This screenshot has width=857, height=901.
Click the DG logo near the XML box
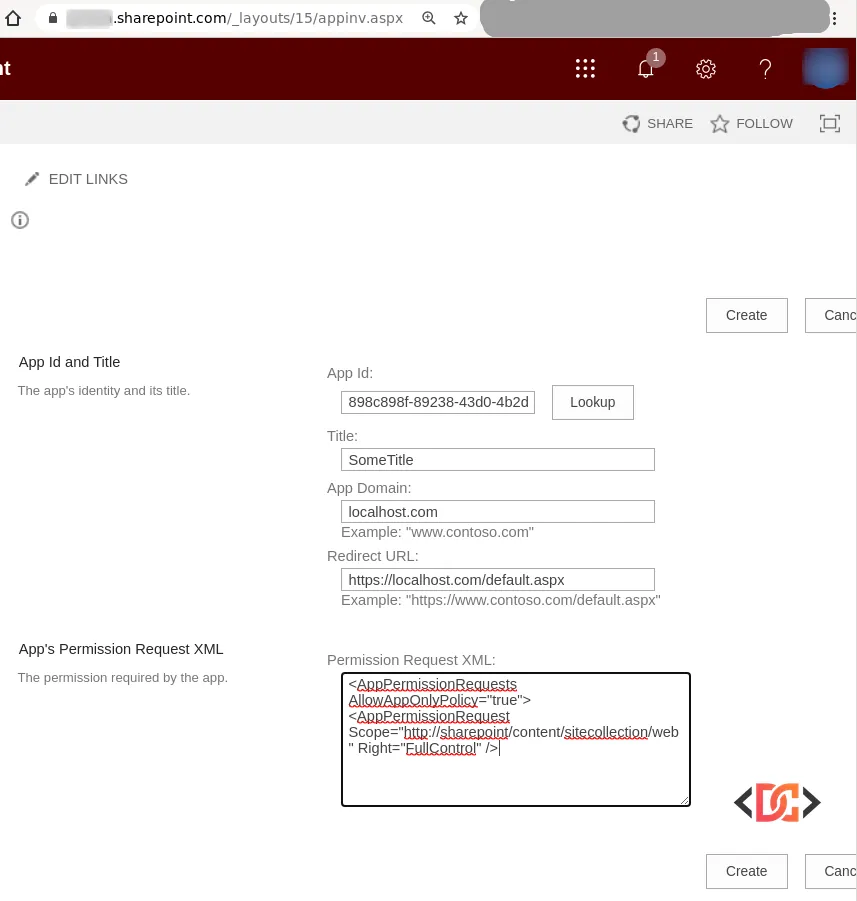[777, 801]
